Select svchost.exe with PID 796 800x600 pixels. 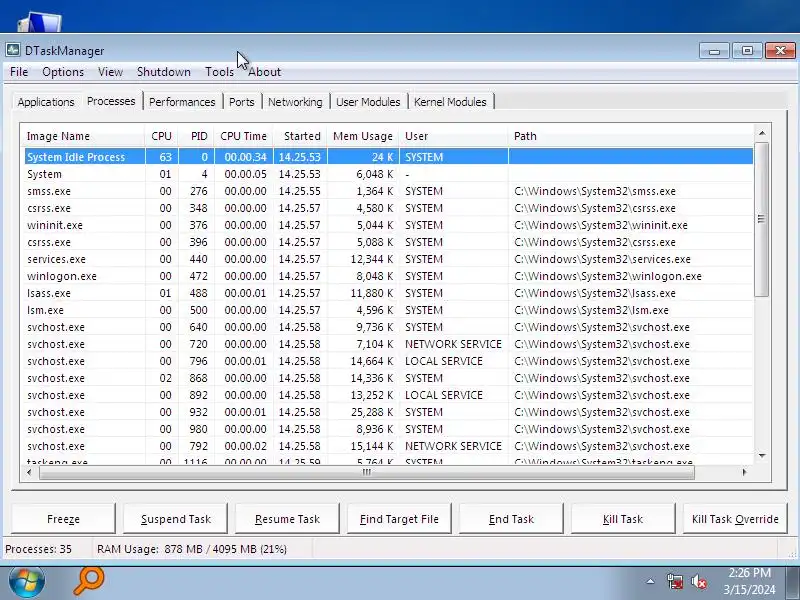[388, 361]
